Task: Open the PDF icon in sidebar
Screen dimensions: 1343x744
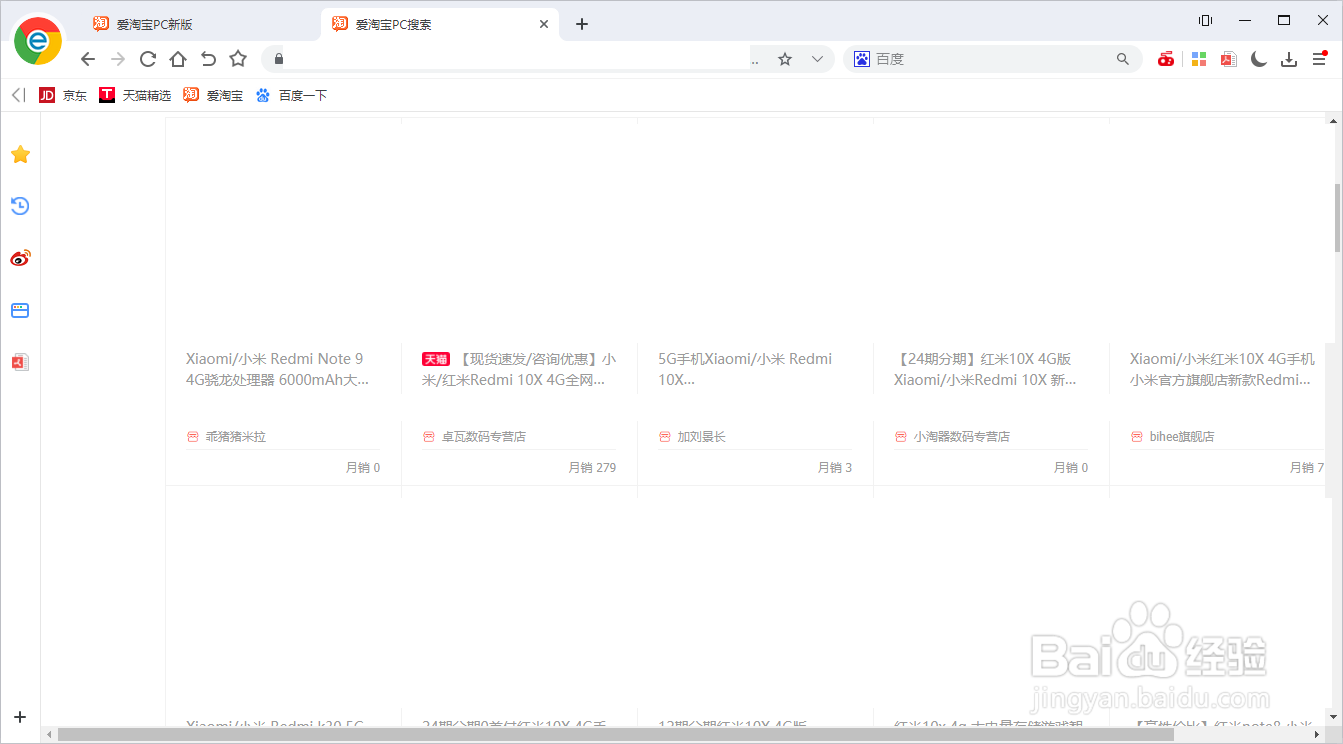Action: pos(20,362)
